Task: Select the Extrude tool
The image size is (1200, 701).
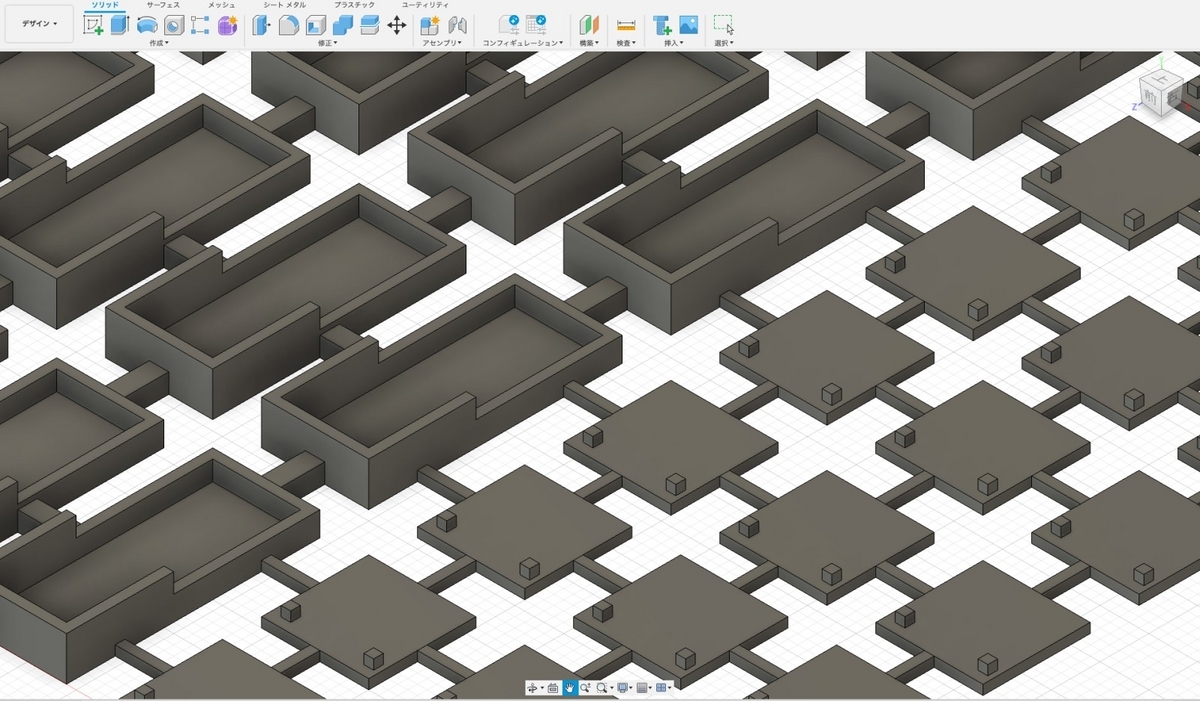Action: coord(120,25)
